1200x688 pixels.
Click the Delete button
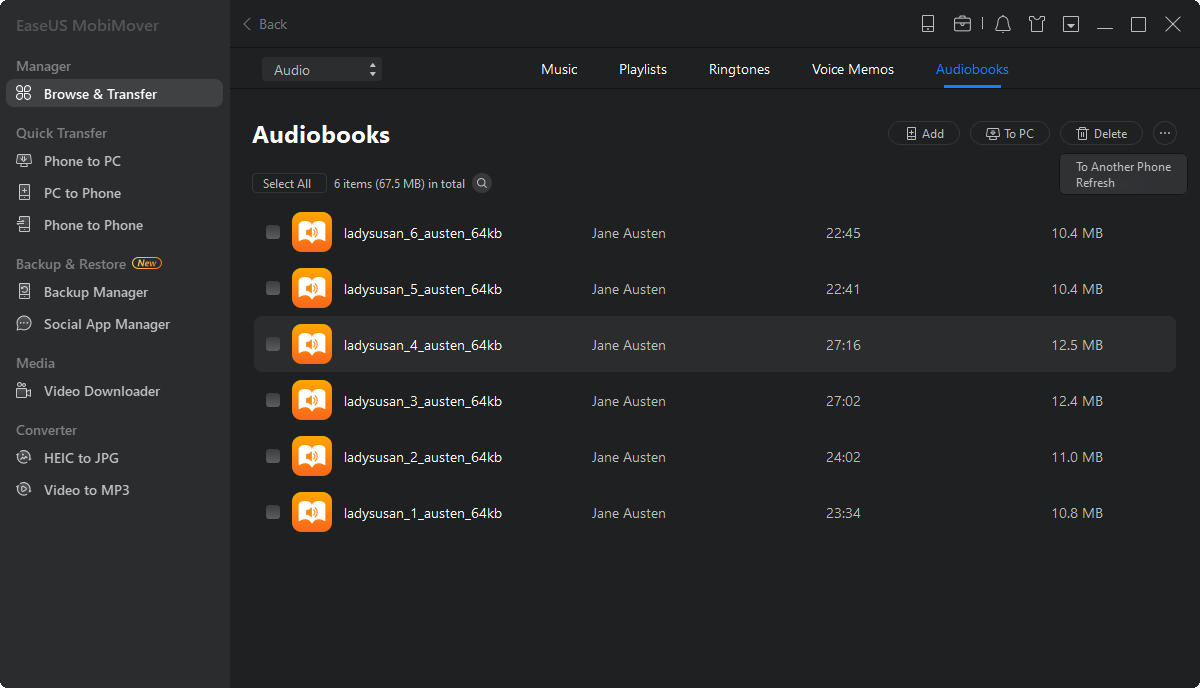click(x=1101, y=133)
